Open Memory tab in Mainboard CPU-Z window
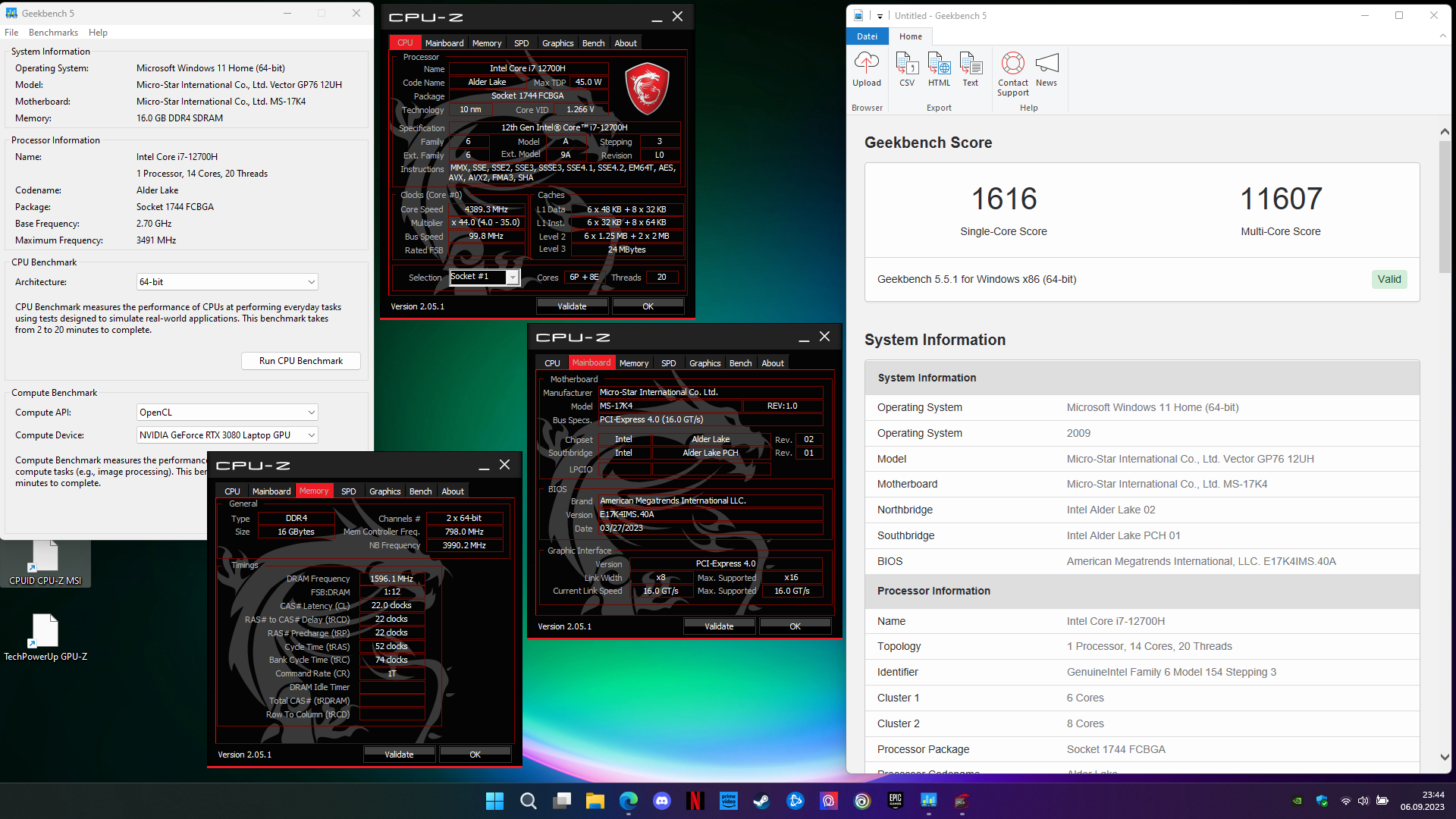 (x=634, y=363)
